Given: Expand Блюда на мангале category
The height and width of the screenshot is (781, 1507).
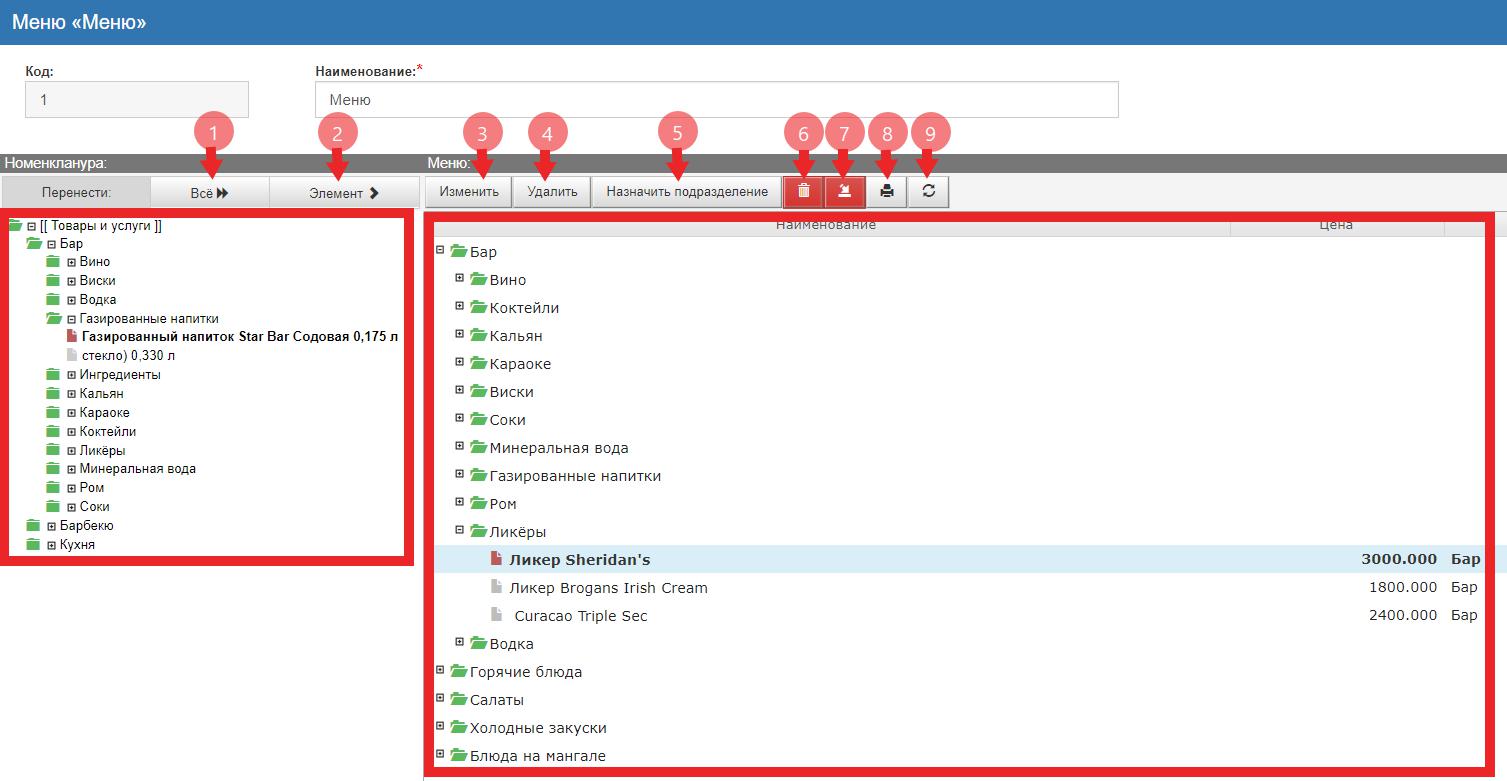Looking at the screenshot, I should tap(440, 754).
